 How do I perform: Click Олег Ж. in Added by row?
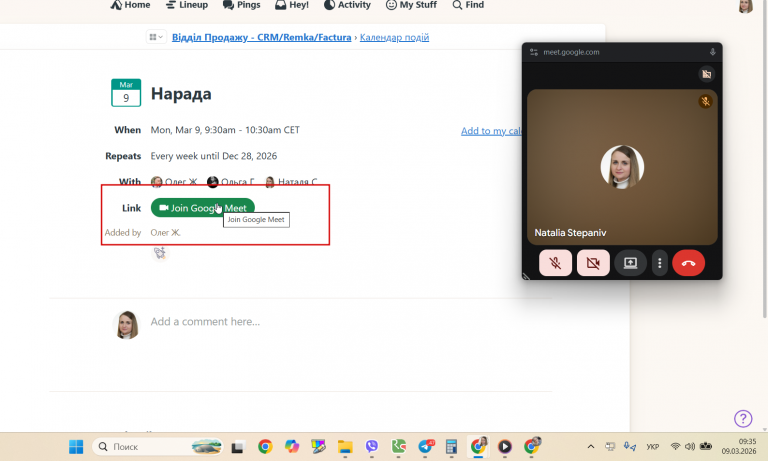(166, 233)
